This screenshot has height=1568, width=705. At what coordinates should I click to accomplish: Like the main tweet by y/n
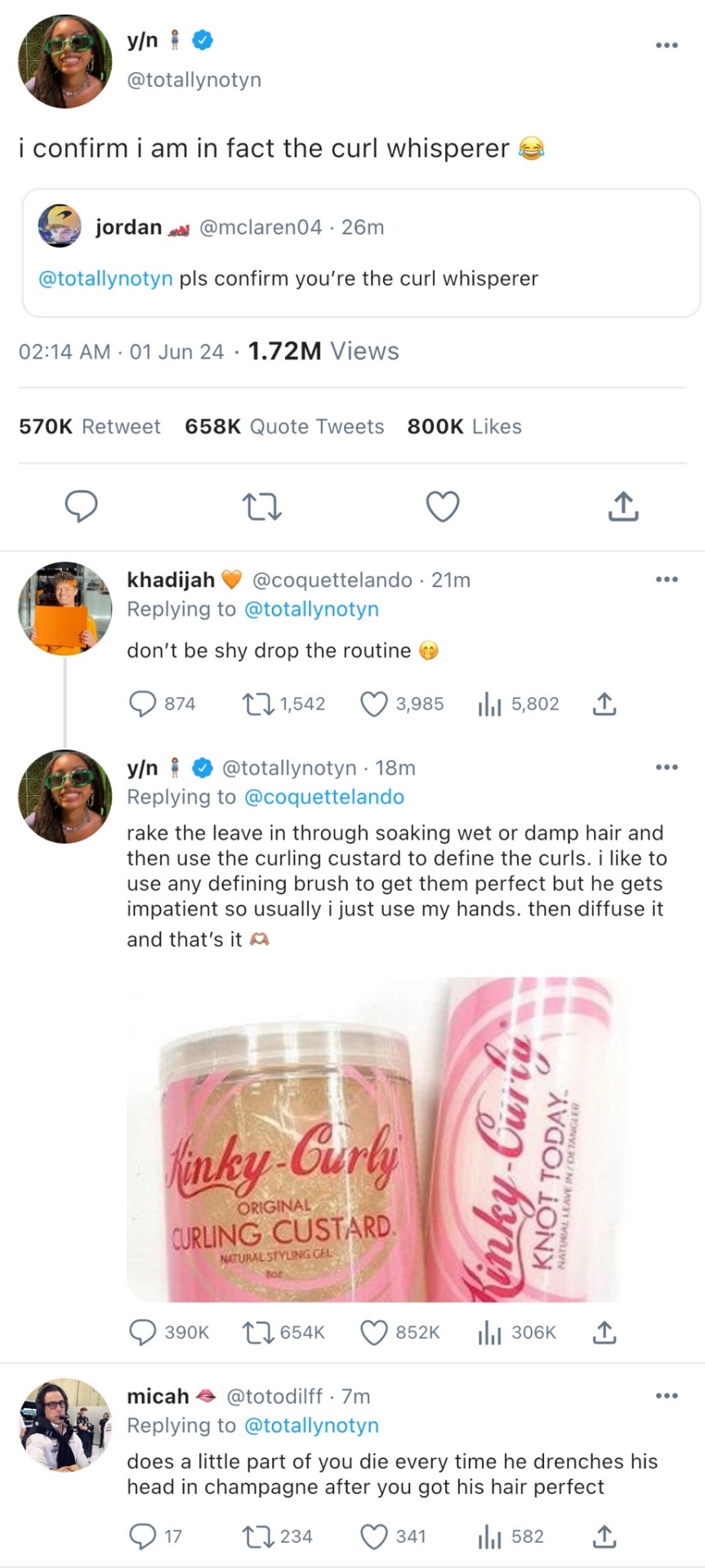443,506
